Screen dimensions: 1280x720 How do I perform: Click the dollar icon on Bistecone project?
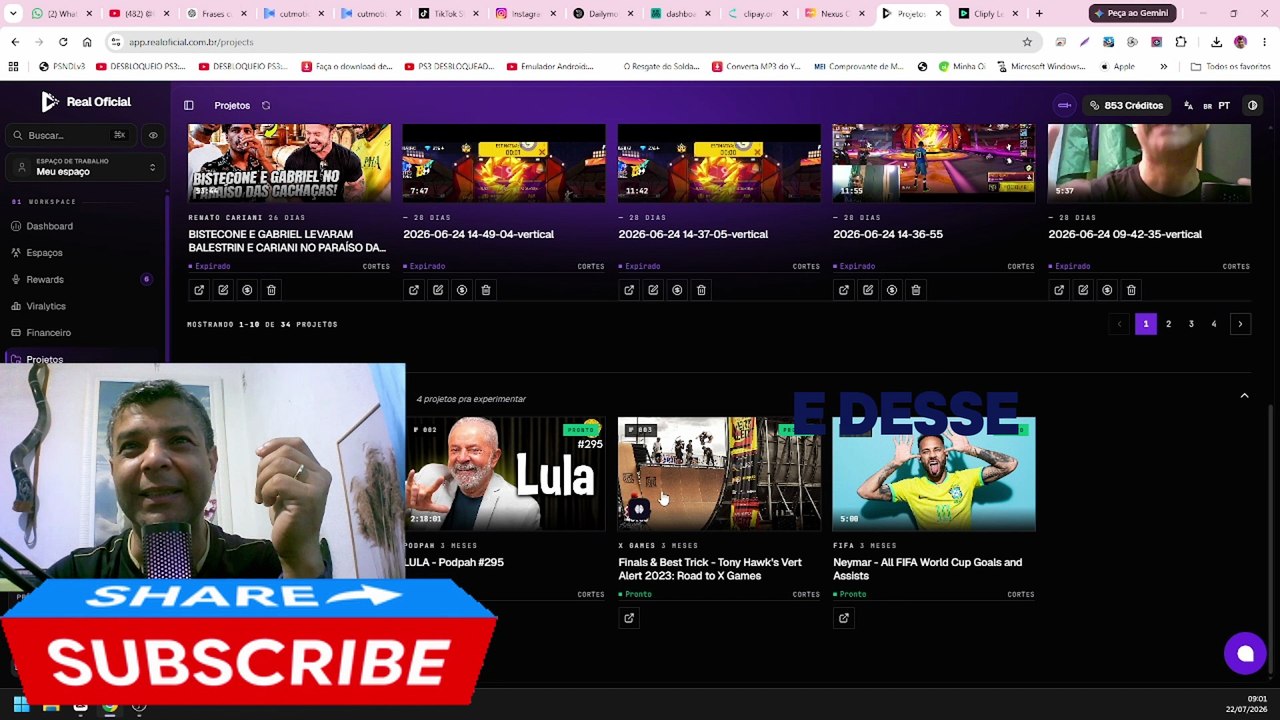[x=247, y=290]
